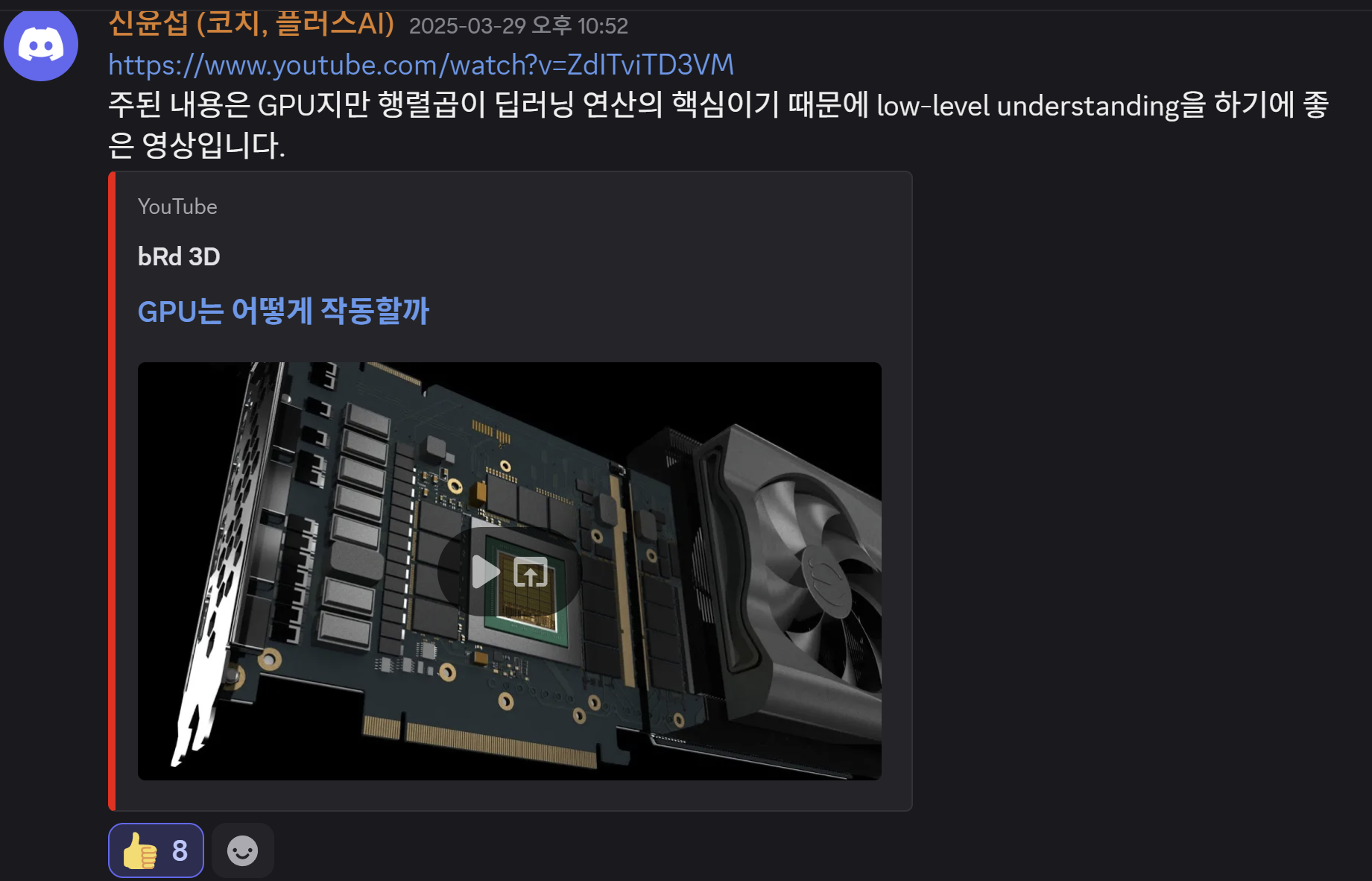Open profile of 신윤섭 (코치, 플러스AI)

point(251,24)
